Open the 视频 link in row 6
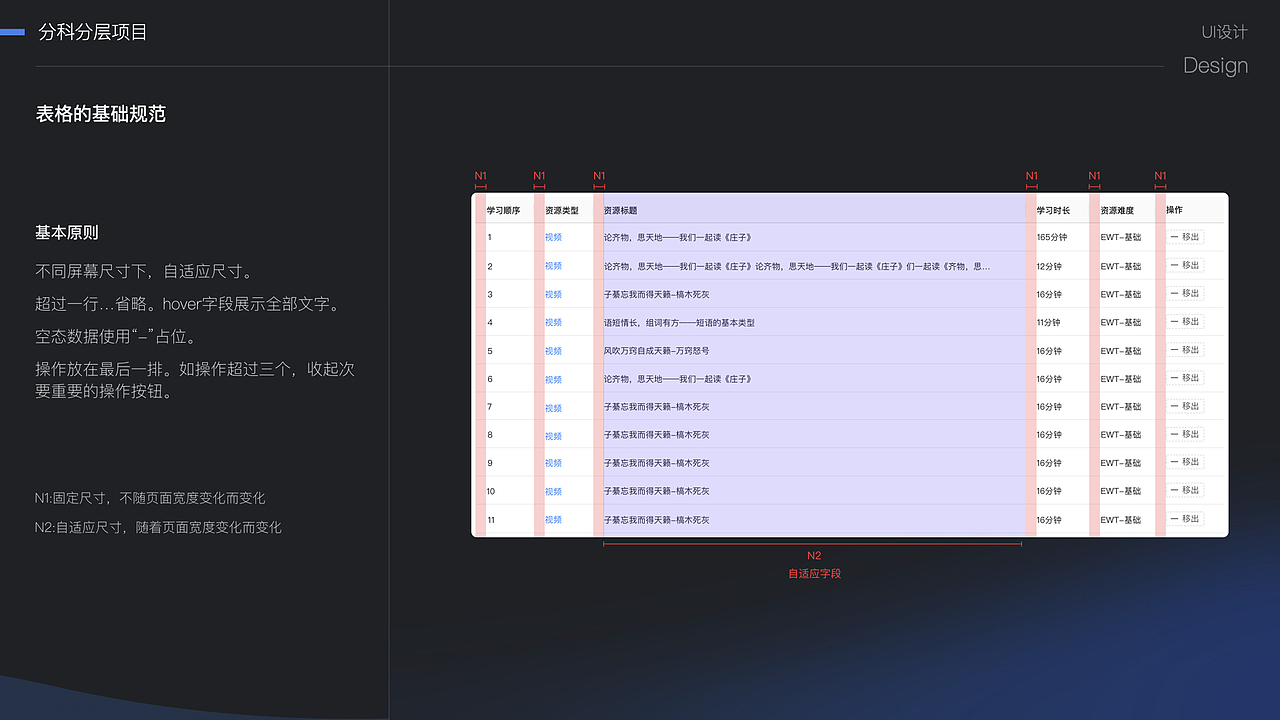 (553, 378)
